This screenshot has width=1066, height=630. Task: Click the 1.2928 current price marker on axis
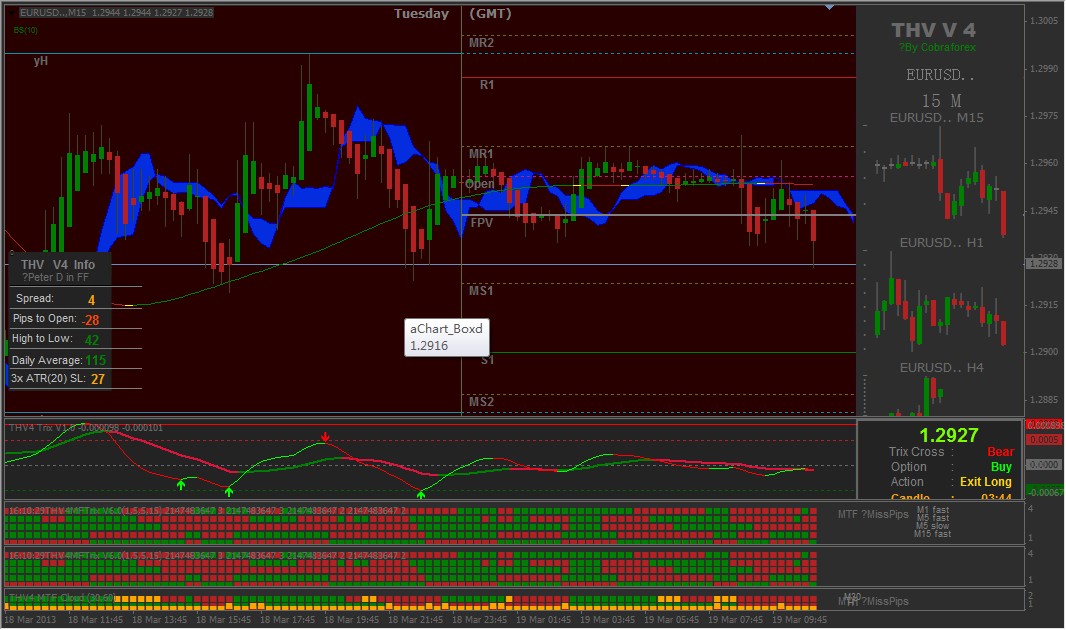click(x=1044, y=264)
